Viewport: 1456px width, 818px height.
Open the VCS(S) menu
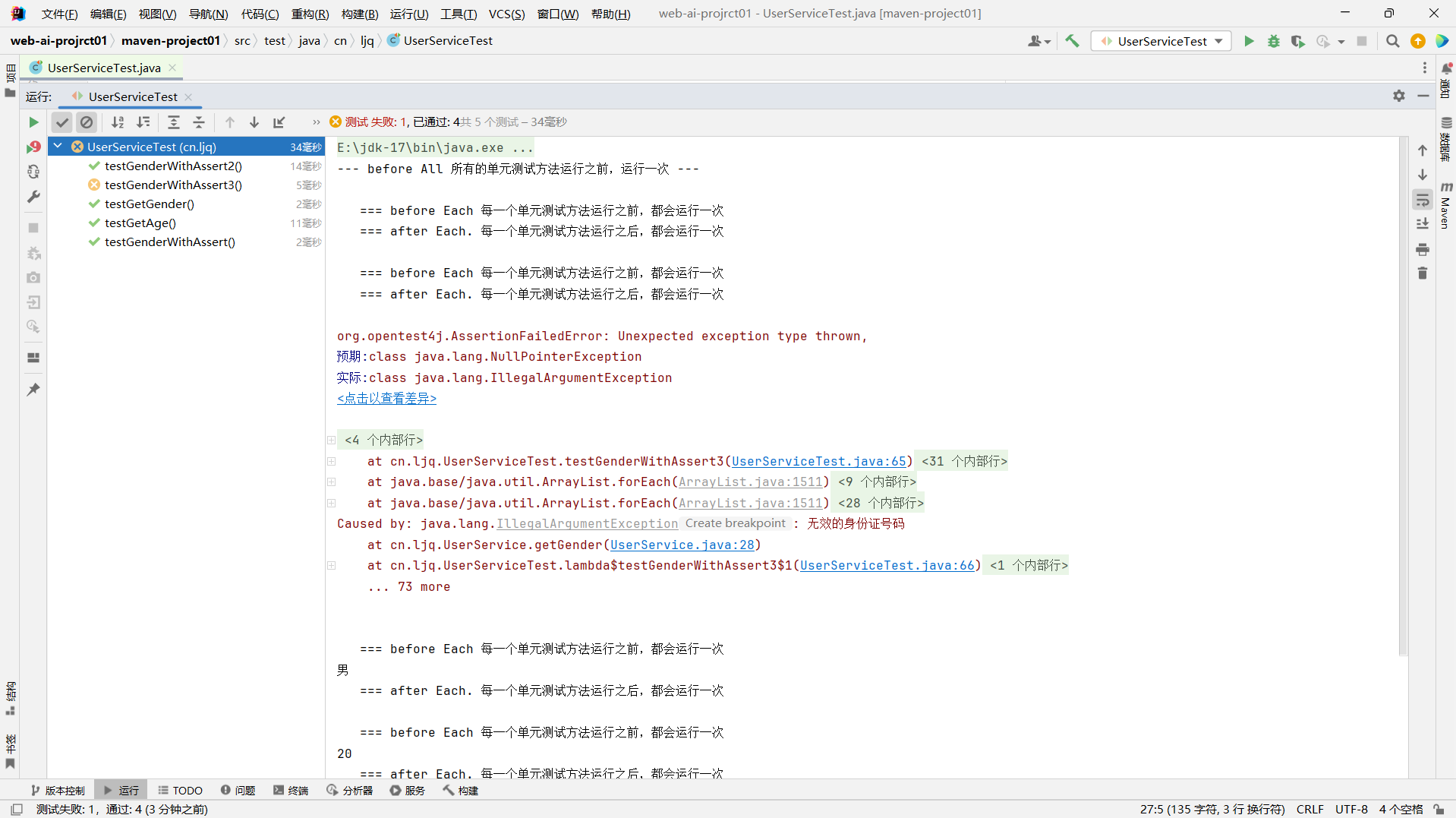tap(506, 14)
